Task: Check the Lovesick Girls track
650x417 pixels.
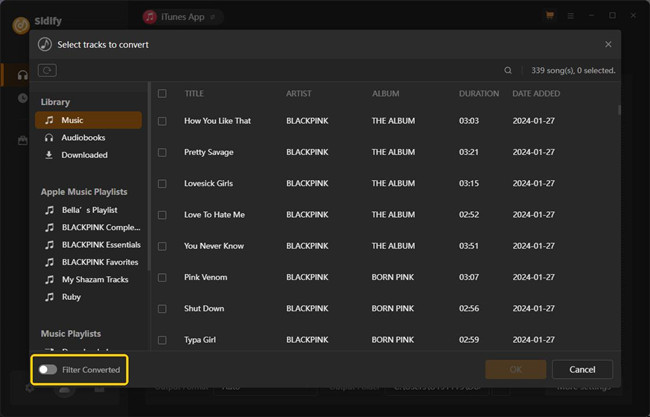Action: 162,184
